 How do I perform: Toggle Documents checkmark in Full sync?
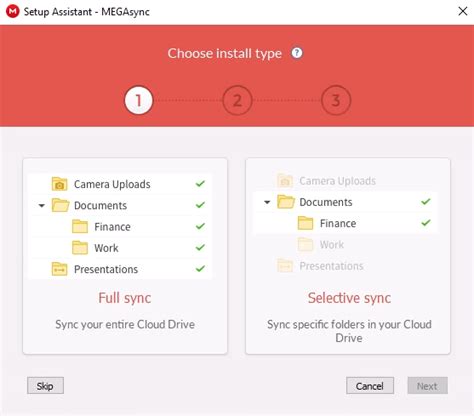(x=200, y=205)
